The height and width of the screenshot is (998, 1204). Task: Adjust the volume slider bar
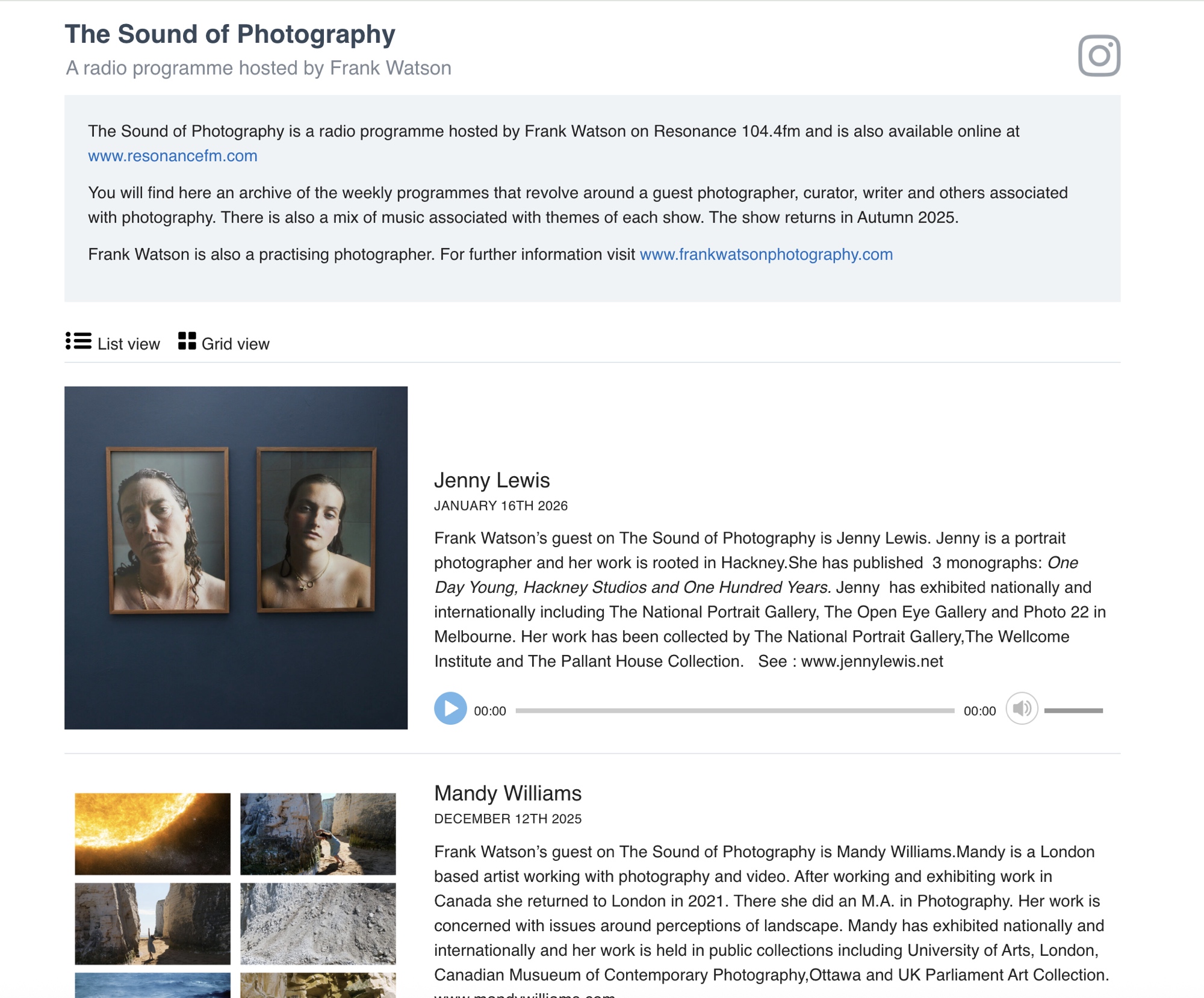[1073, 711]
